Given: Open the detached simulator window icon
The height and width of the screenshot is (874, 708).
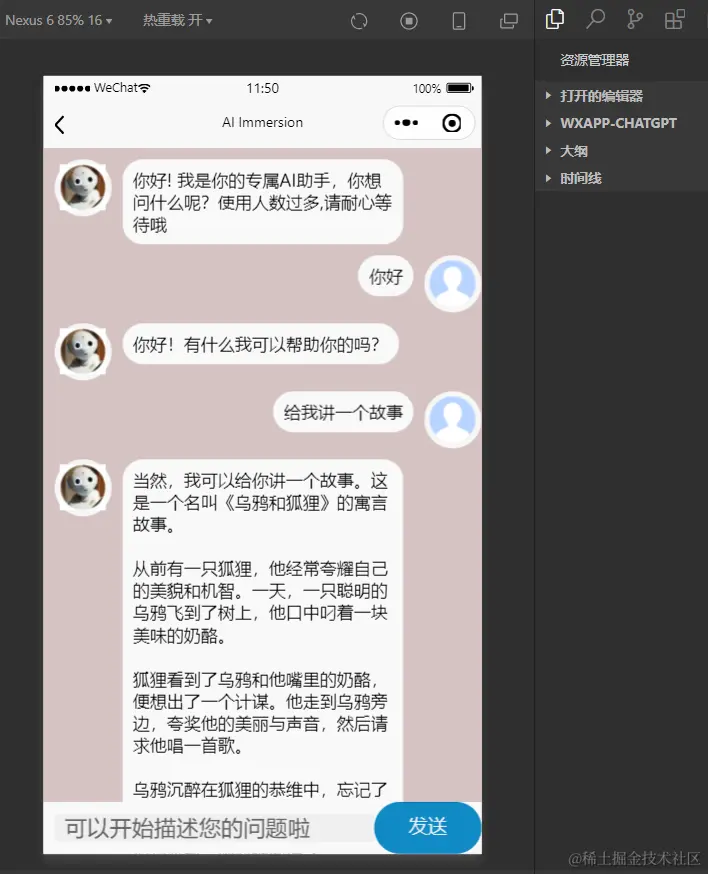Looking at the screenshot, I should click(508, 21).
